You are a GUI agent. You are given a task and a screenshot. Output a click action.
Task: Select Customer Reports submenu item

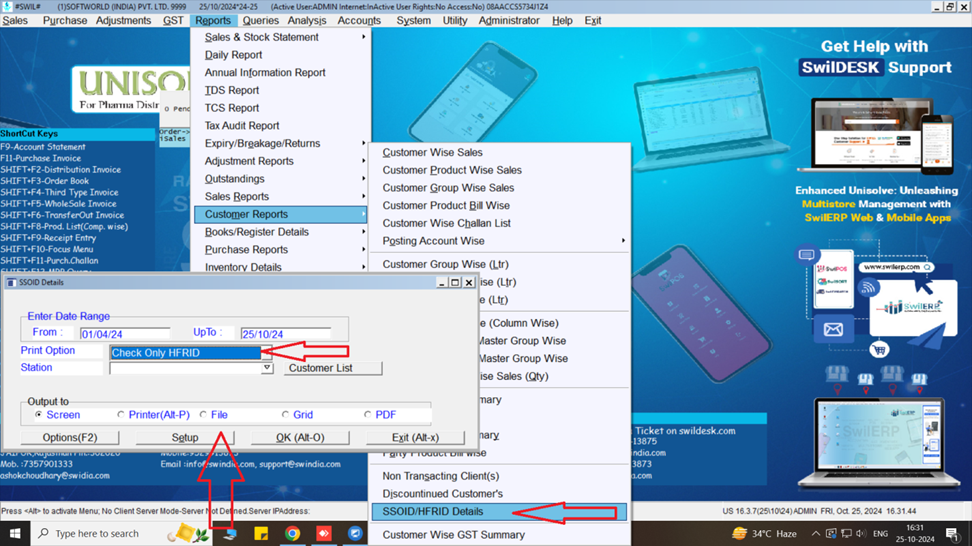tap(280, 214)
